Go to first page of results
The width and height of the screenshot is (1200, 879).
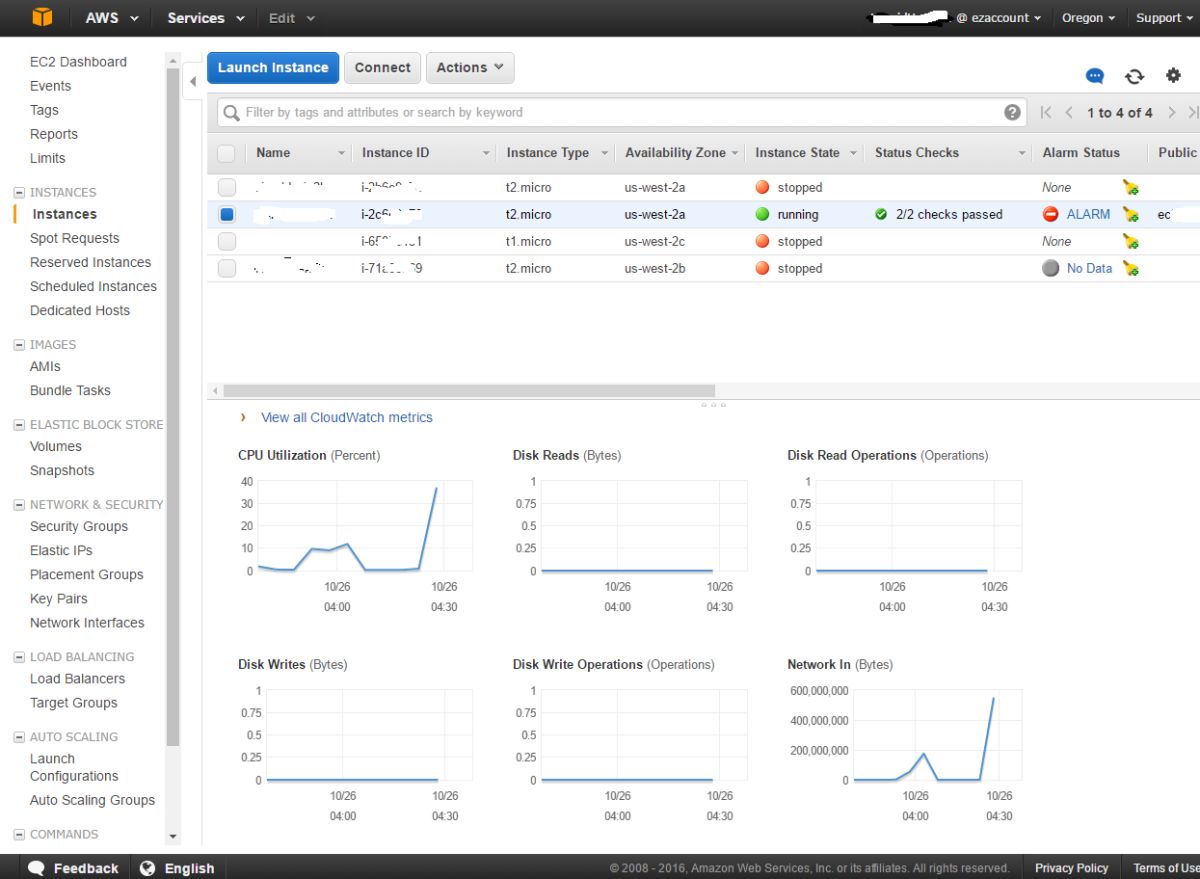pyautogui.click(x=1046, y=112)
